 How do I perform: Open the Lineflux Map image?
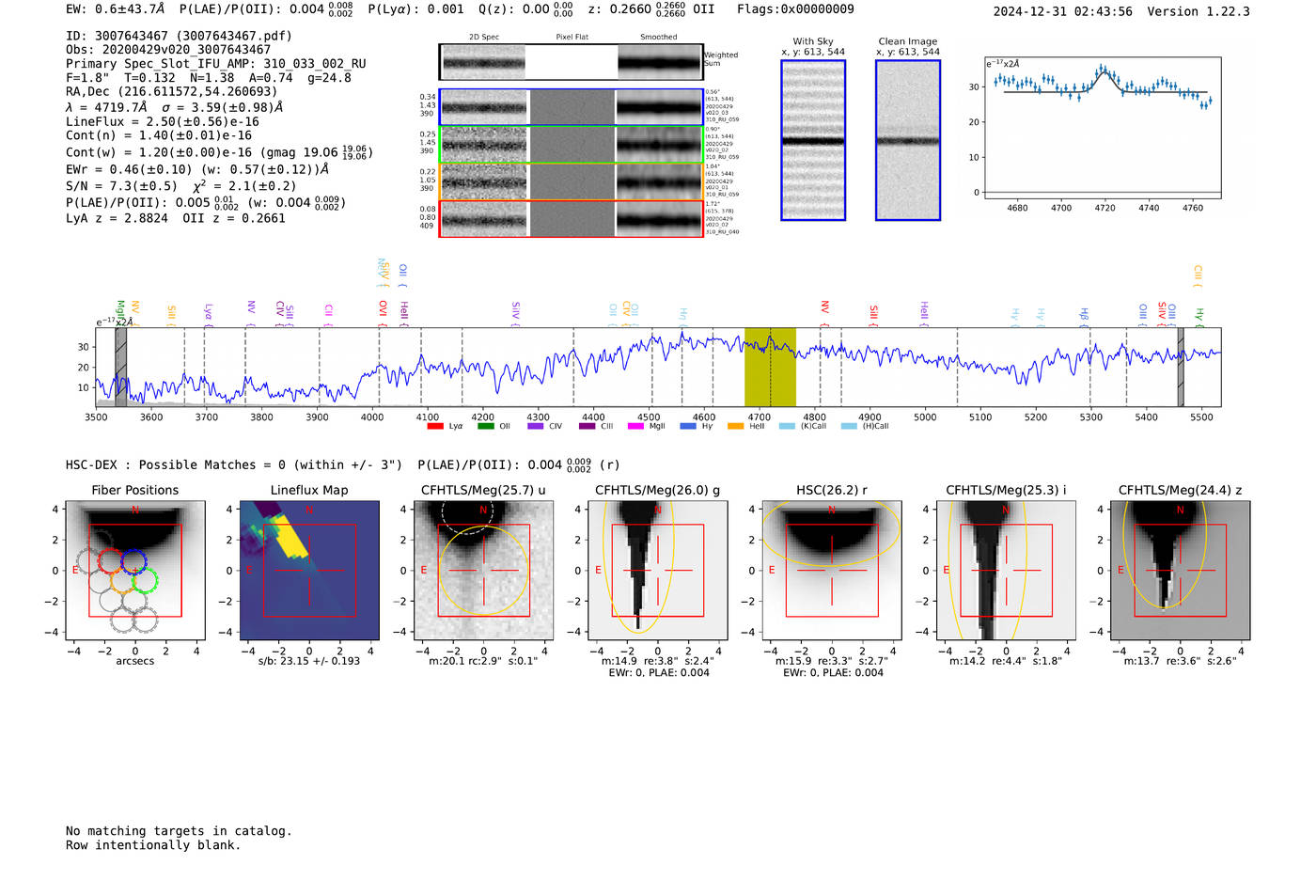pyautogui.click(x=309, y=570)
